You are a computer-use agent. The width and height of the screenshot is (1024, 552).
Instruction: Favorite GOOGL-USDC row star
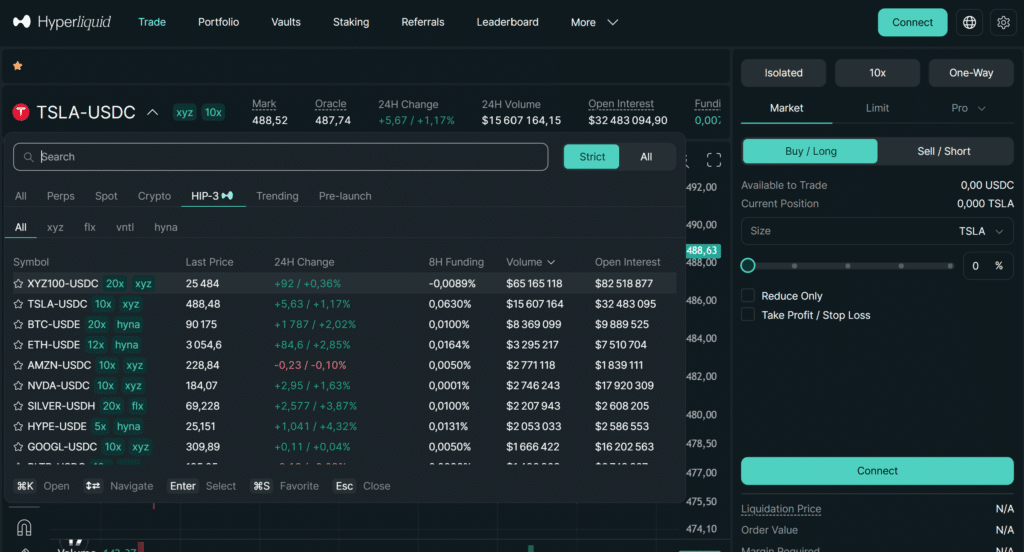18,447
